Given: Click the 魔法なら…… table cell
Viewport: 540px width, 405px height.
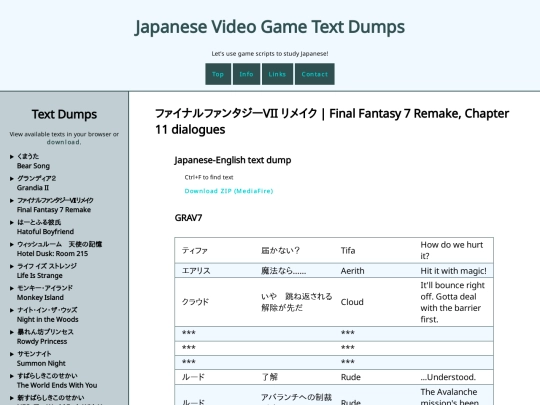Looking at the screenshot, I should (x=294, y=271).
